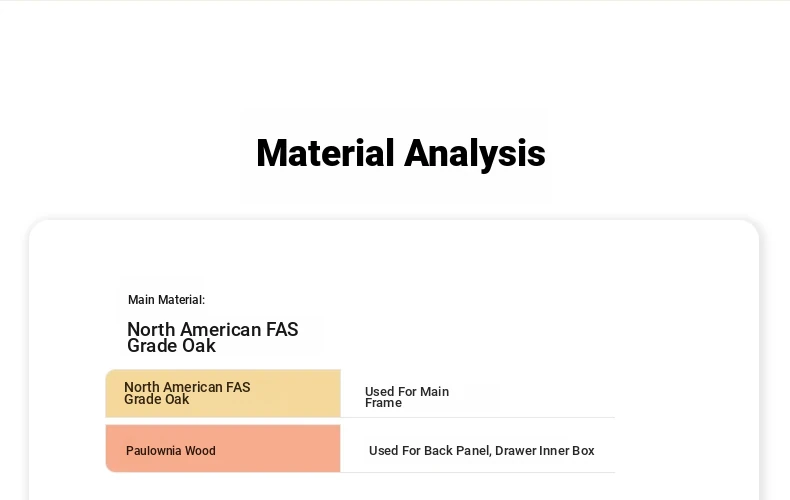Click the word "Frame" in the first row
Screen dimensions: 790x500
click(x=383, y=403)
